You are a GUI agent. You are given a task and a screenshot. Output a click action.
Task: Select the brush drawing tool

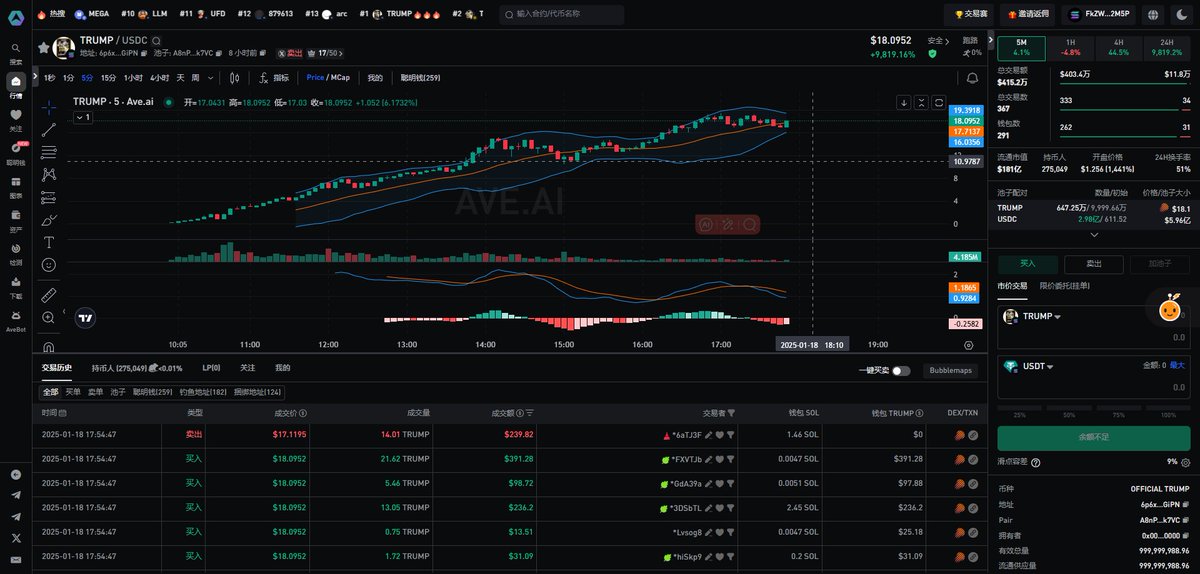(x=48, y=220)
